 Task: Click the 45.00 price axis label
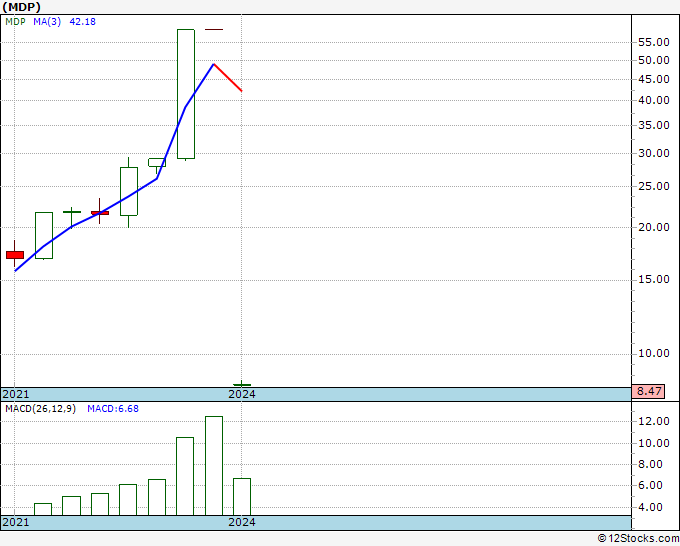point(654,79)
